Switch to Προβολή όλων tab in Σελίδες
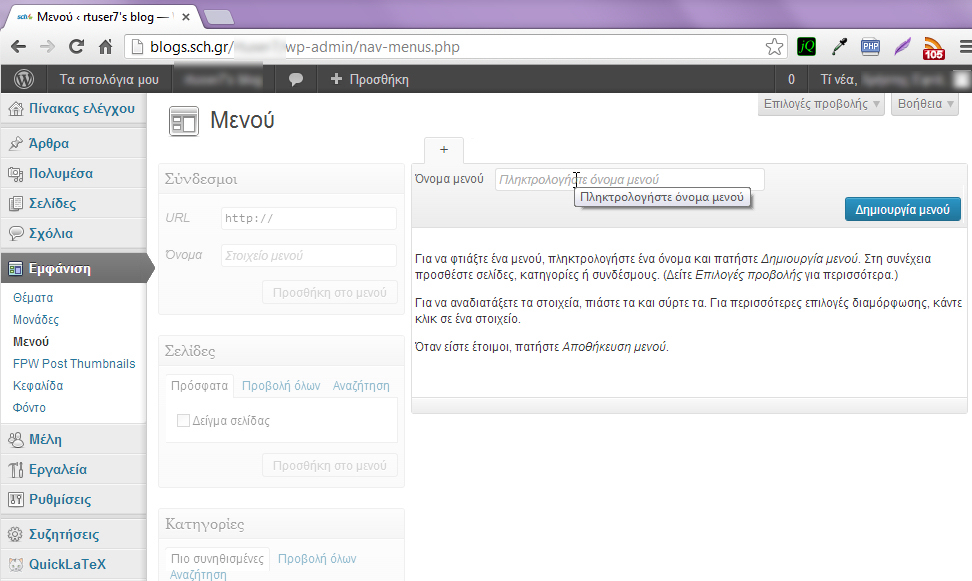972x581 pixels. coord(281,385)
